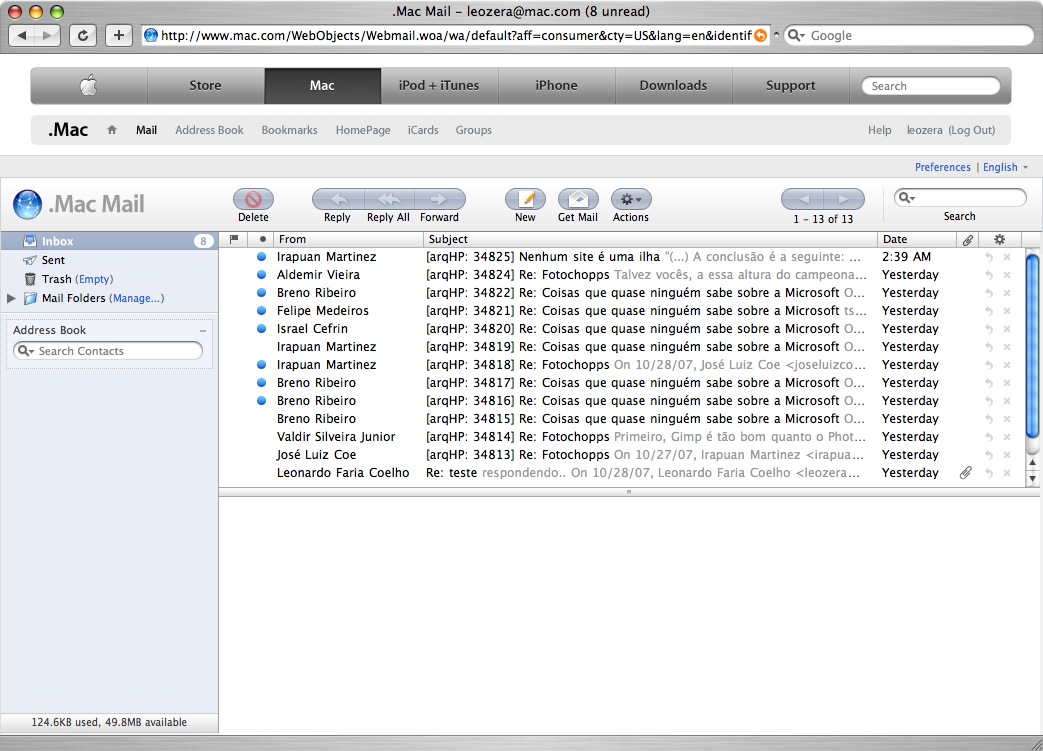The width and height of the screenshot is (1043, 751).
Task: Click the Reply All double-arrow icon
Action: click(x=388, y=199)
